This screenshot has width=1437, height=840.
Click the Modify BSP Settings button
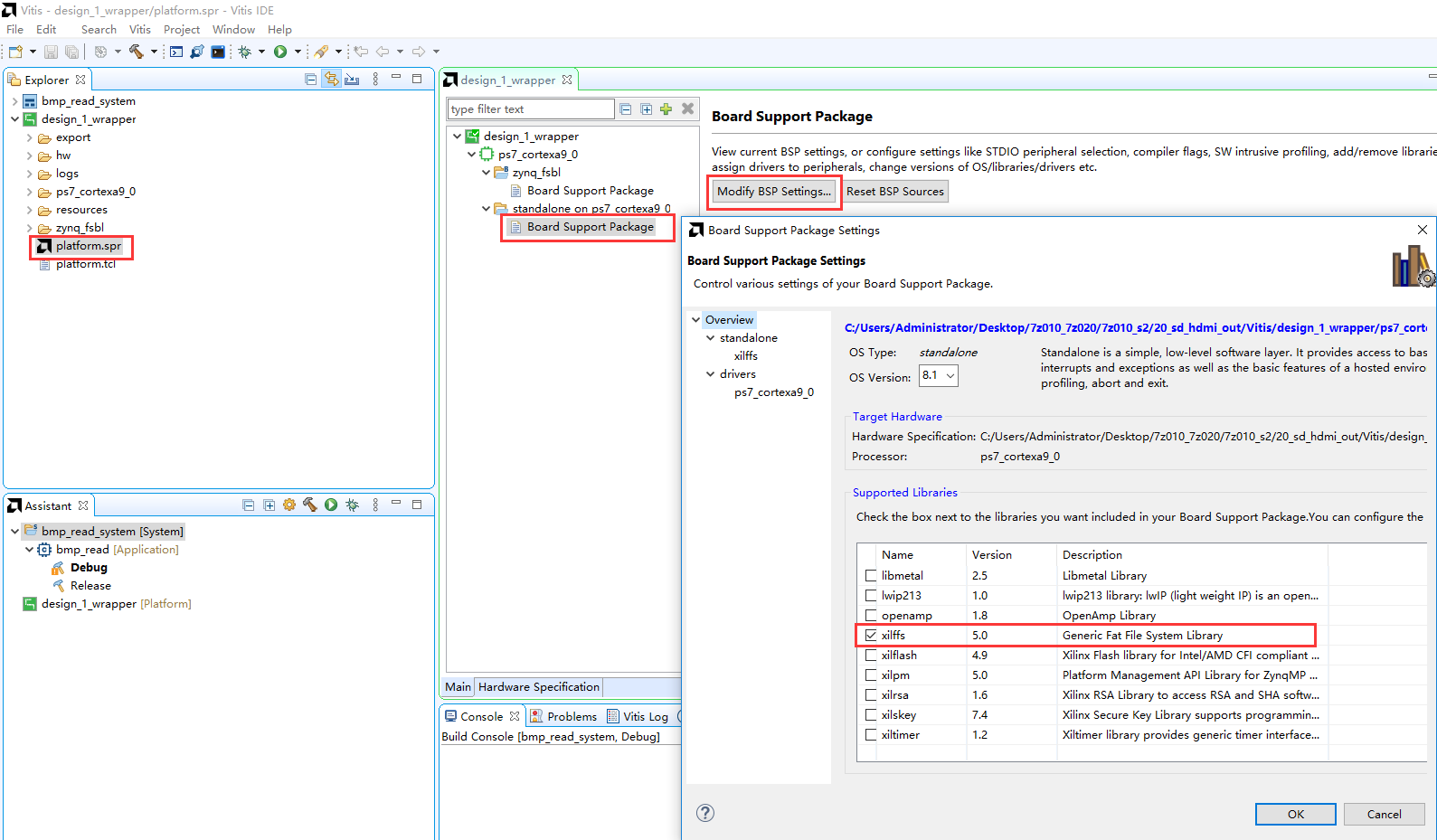(774, 192)
